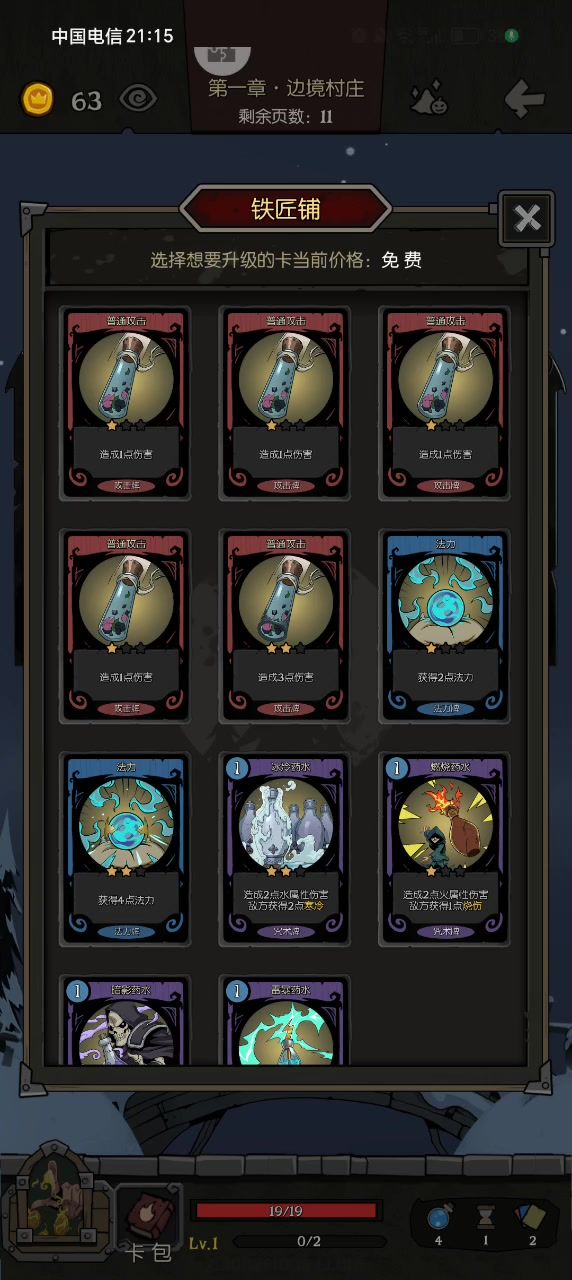This screenshot has width=572, height=1280.
Task: Toggle the eye view icon
Action: point(139,99)
